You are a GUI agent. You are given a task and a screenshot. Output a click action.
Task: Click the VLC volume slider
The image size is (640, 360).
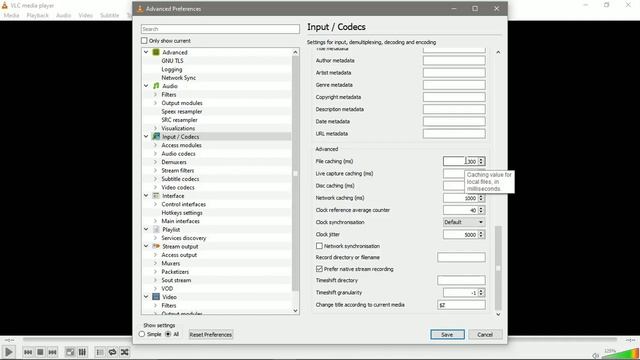coord(620,354)
